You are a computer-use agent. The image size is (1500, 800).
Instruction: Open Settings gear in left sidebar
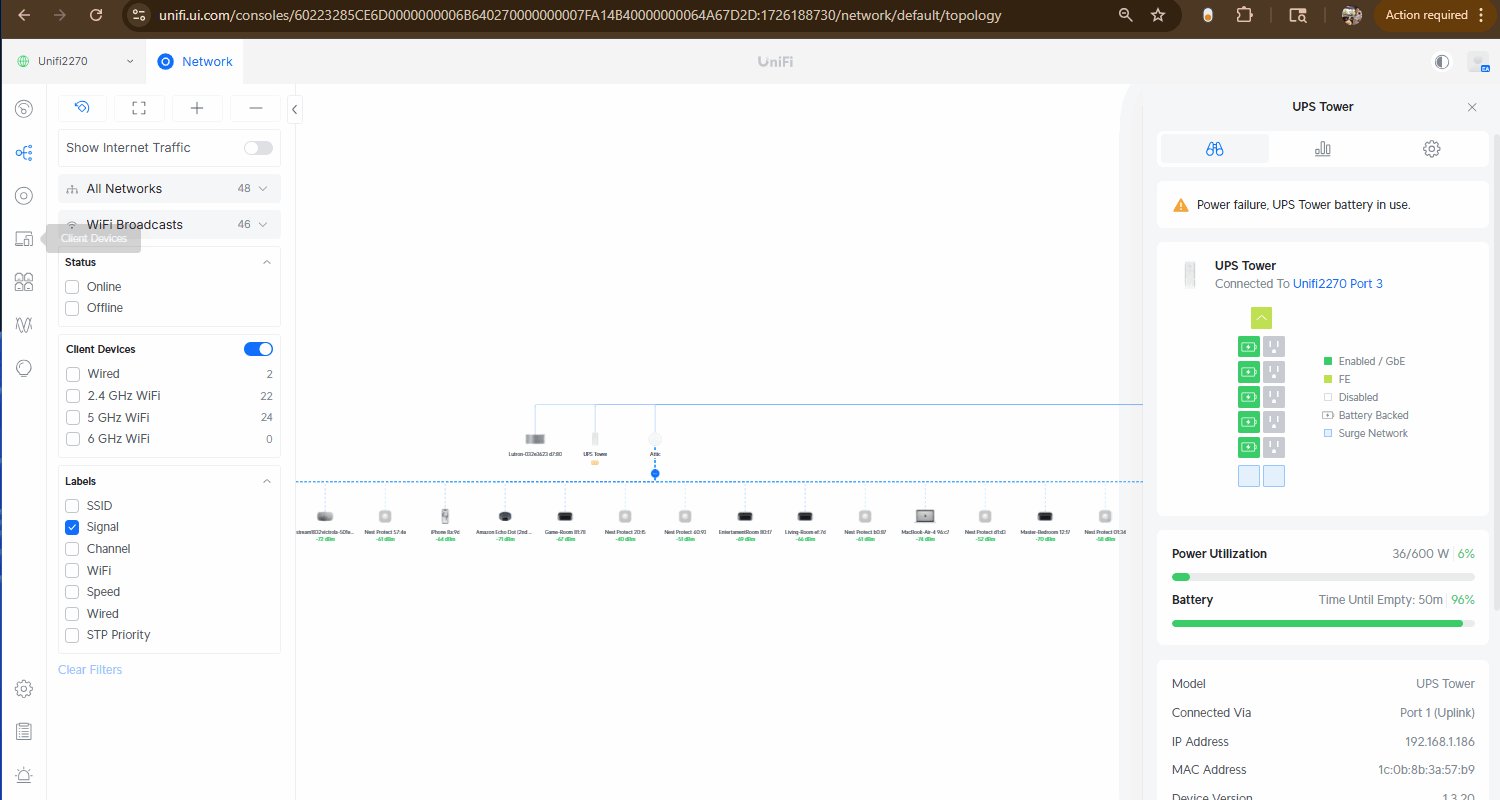[24, 689]
